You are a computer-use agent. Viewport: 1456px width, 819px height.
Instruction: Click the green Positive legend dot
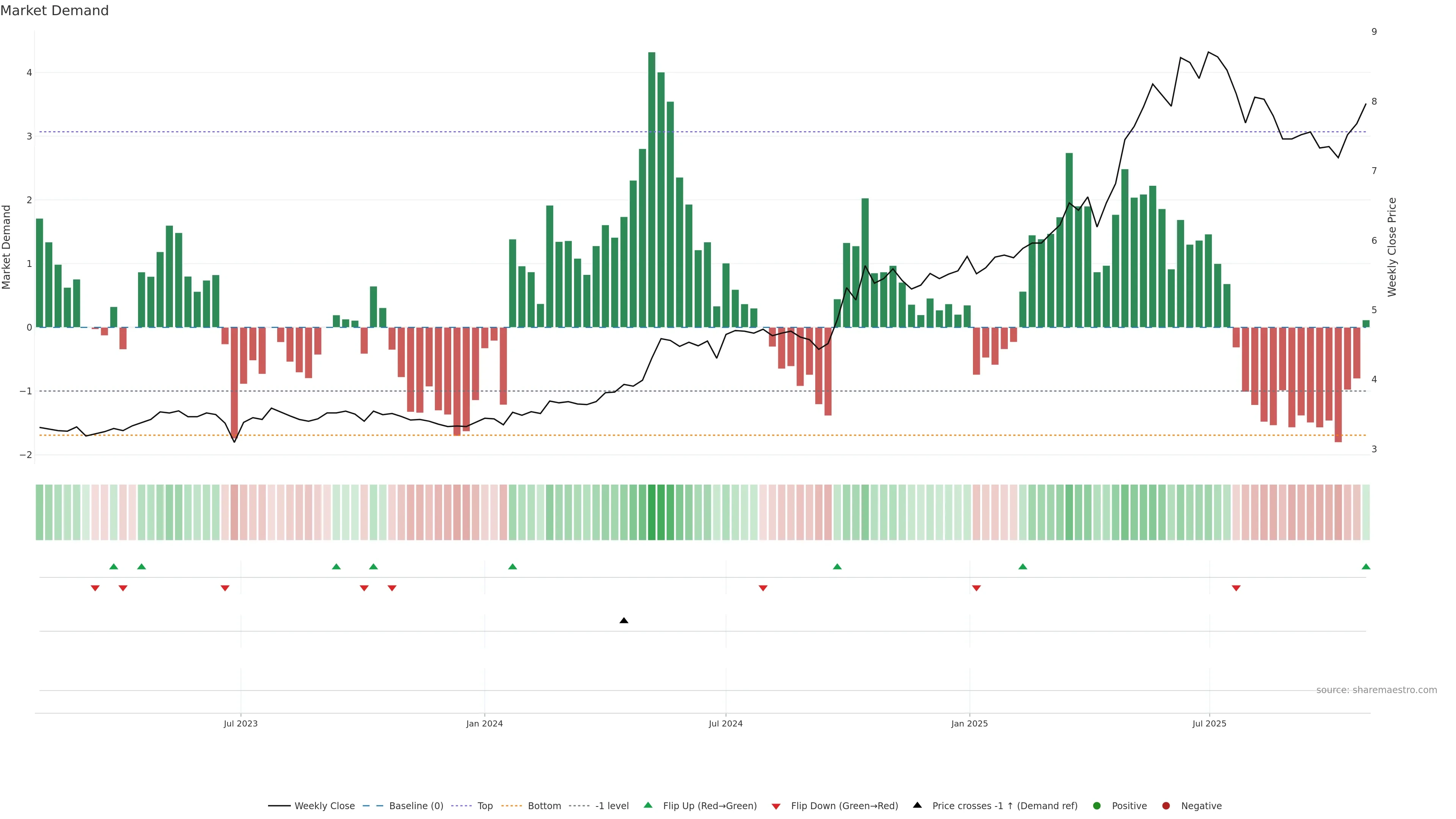[x=1097, y=806]
